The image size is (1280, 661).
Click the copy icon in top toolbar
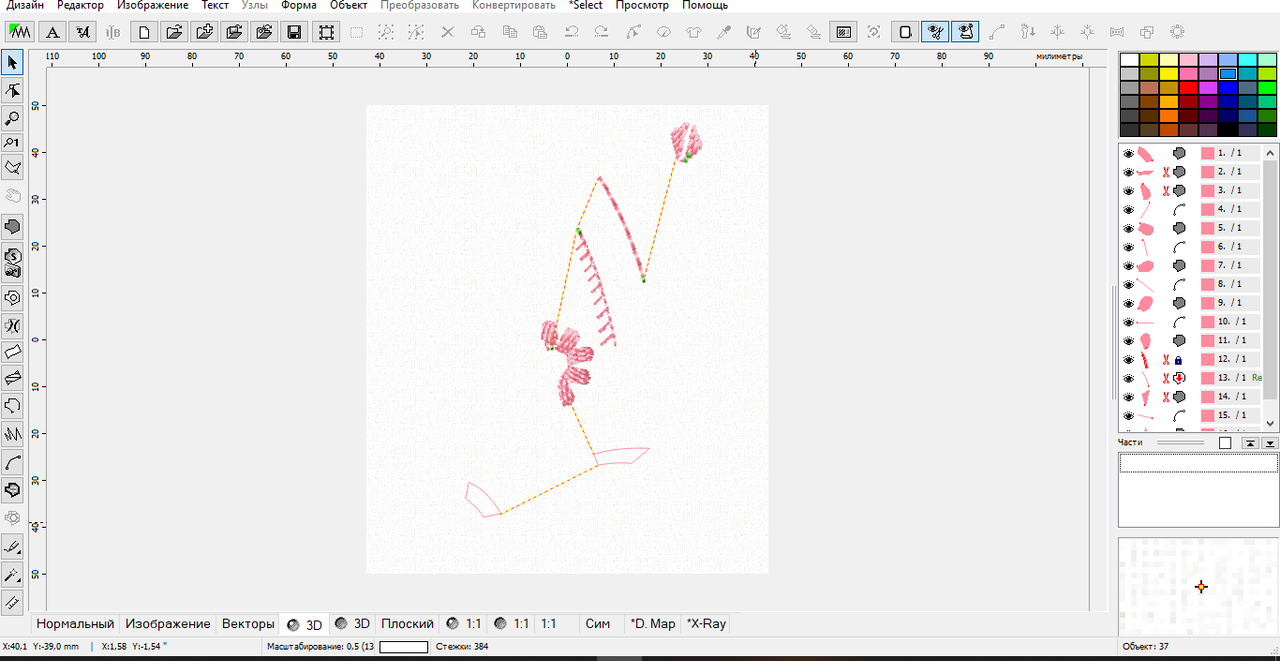510,32
